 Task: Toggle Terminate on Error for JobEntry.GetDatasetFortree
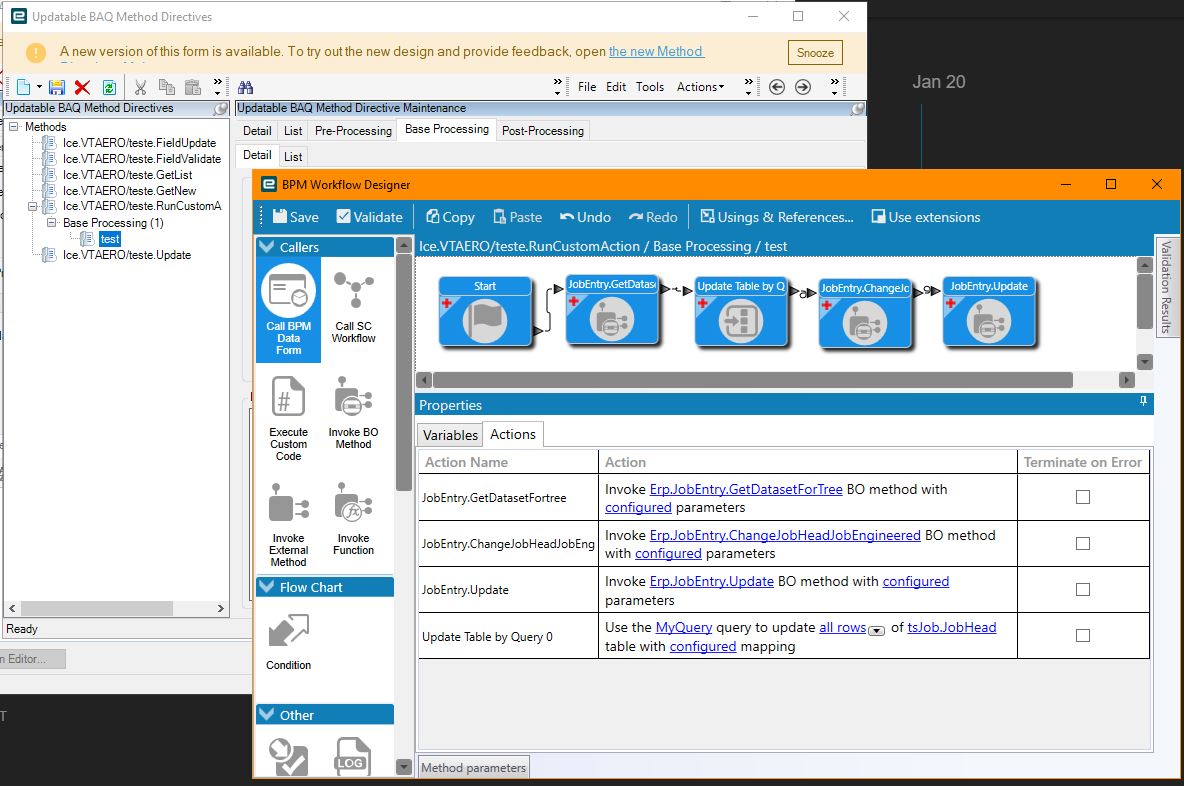pyautogui.click(x=1083, y=497)
